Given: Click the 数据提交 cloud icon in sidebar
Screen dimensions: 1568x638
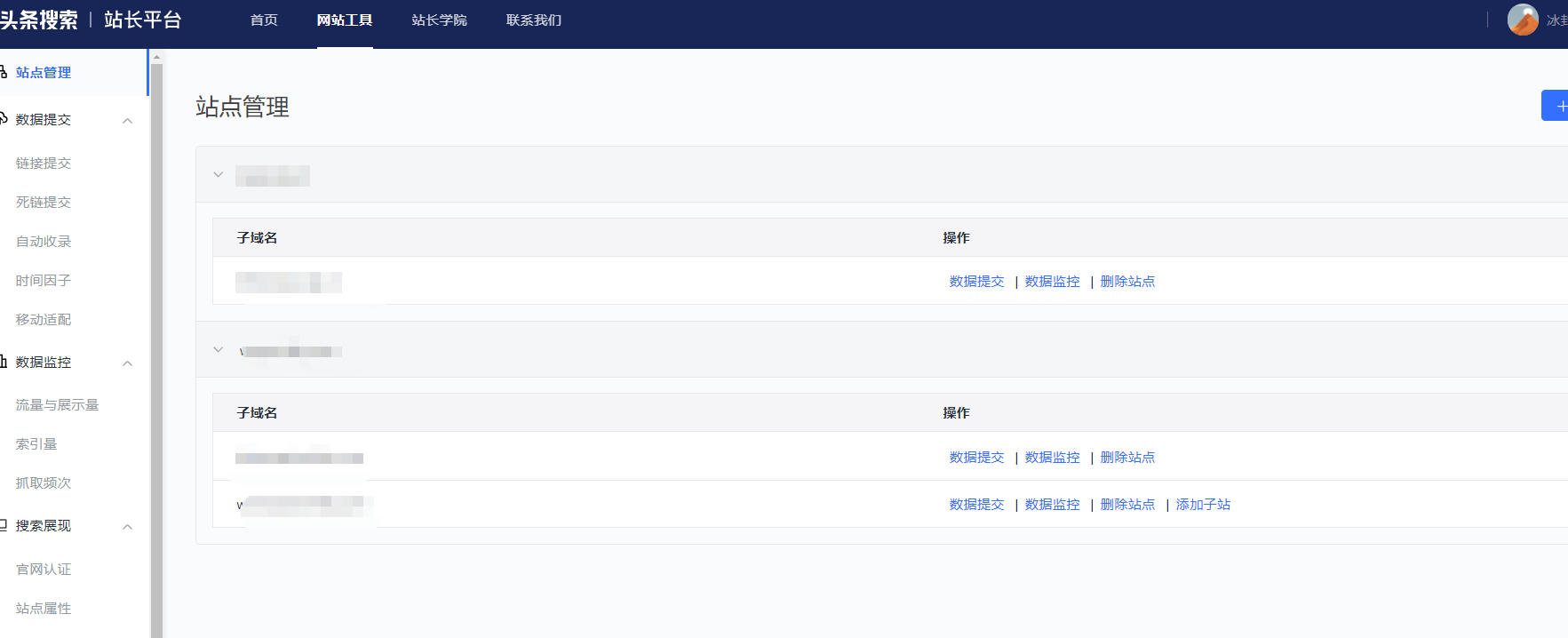Looking at the screenshot, I should click(3, 118).
